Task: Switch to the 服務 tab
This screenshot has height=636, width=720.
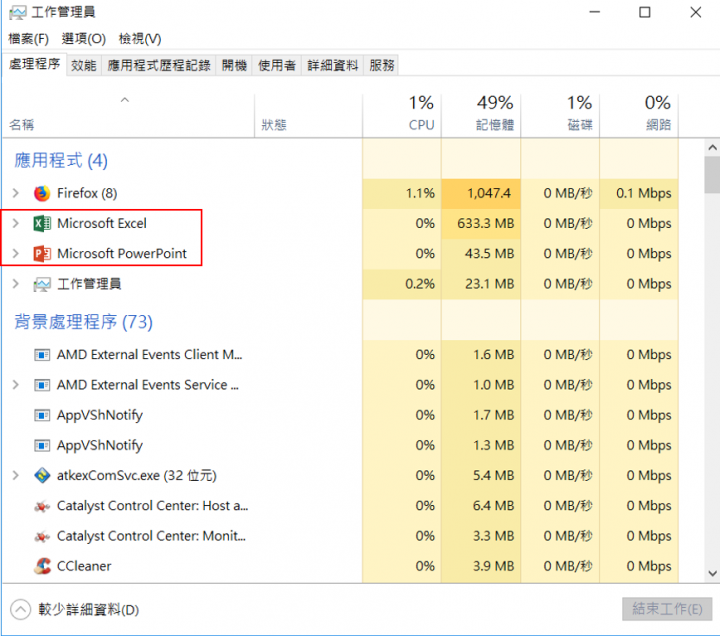Action: pyautogui.click(x=382, y=65)
